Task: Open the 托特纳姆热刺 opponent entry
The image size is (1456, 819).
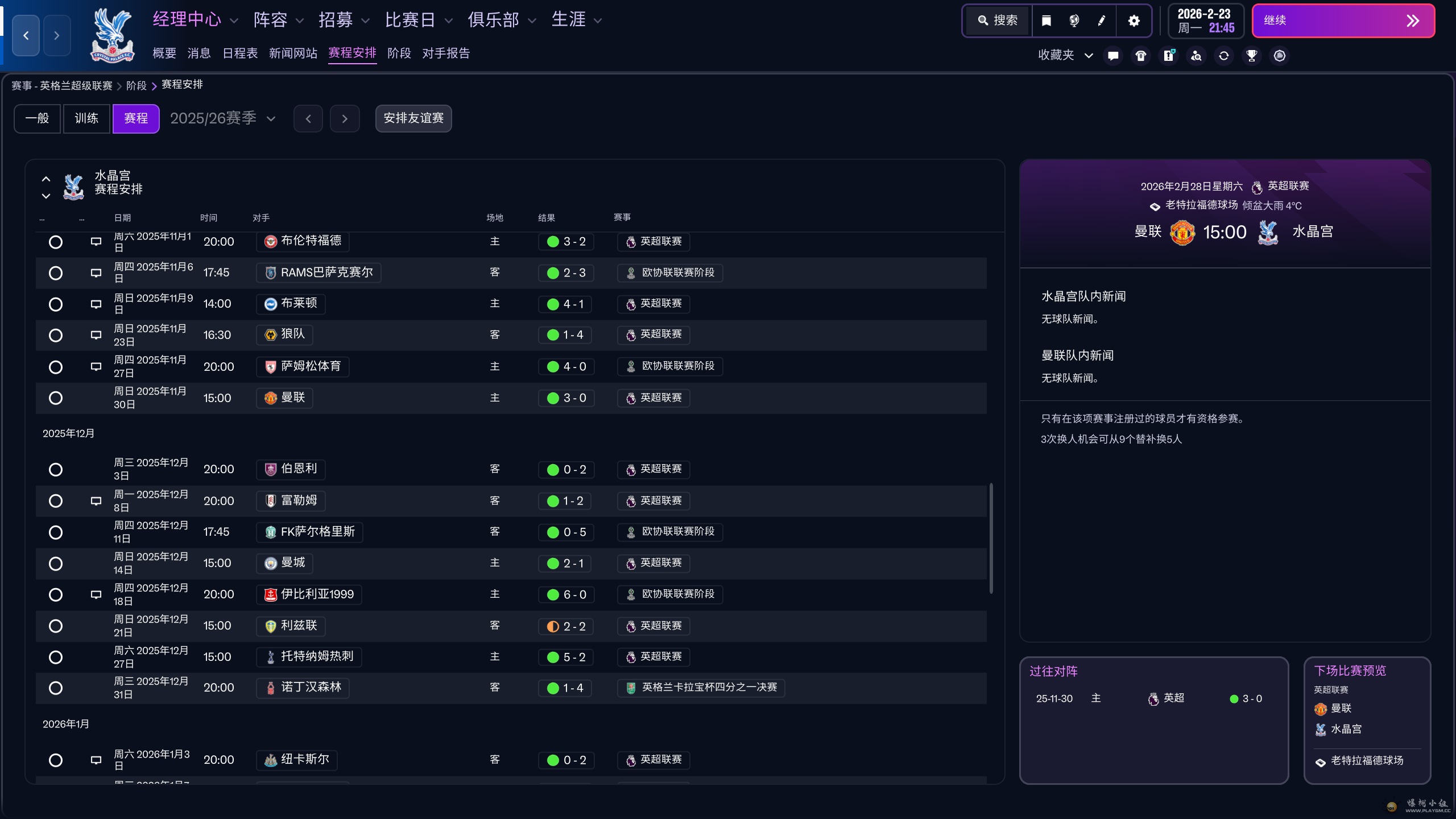Action: 309,657
